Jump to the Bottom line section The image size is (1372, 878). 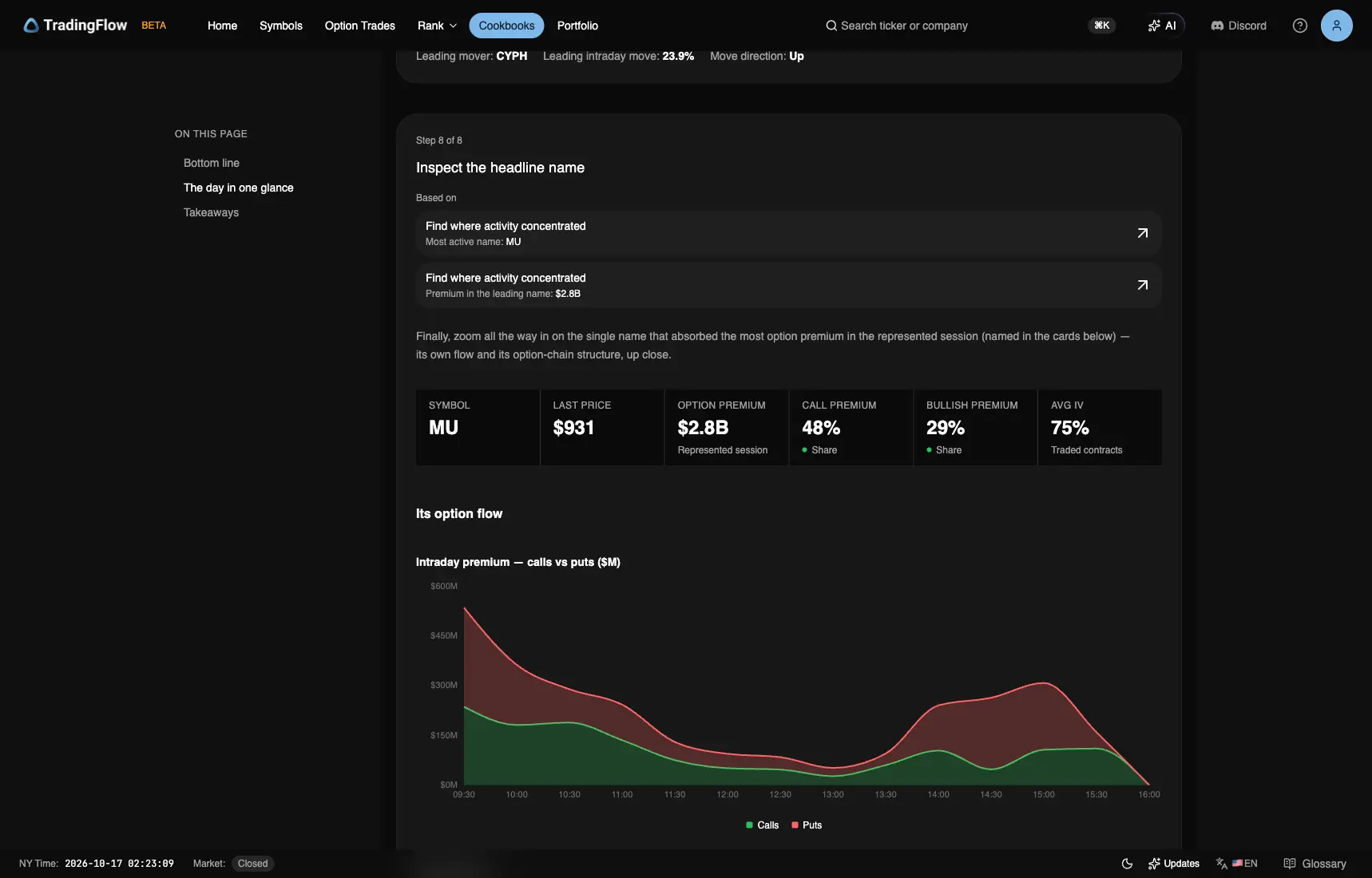212,163
